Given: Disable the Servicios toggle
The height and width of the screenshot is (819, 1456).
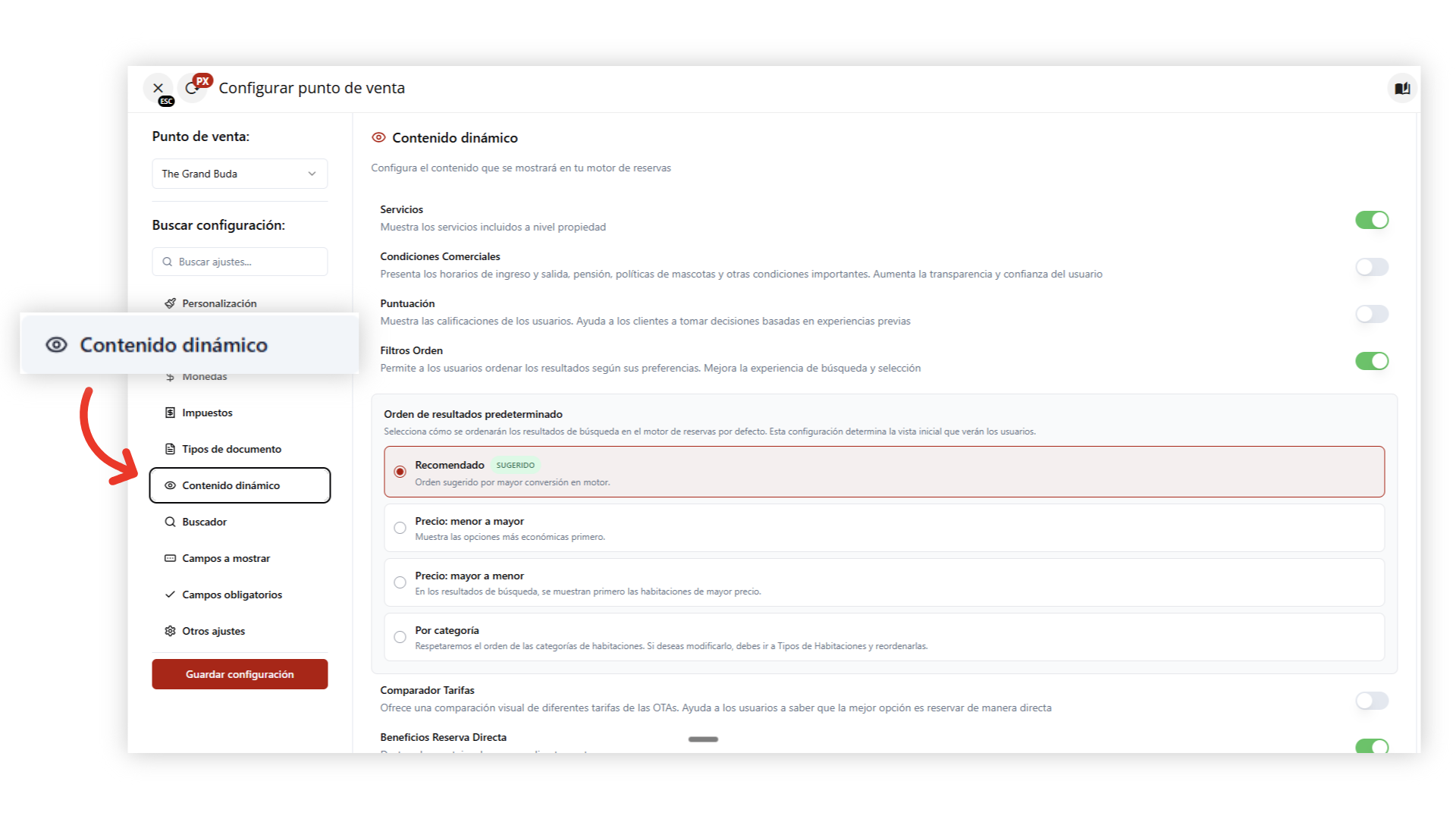Looking at the screenshot, I should click(1371, 220).
